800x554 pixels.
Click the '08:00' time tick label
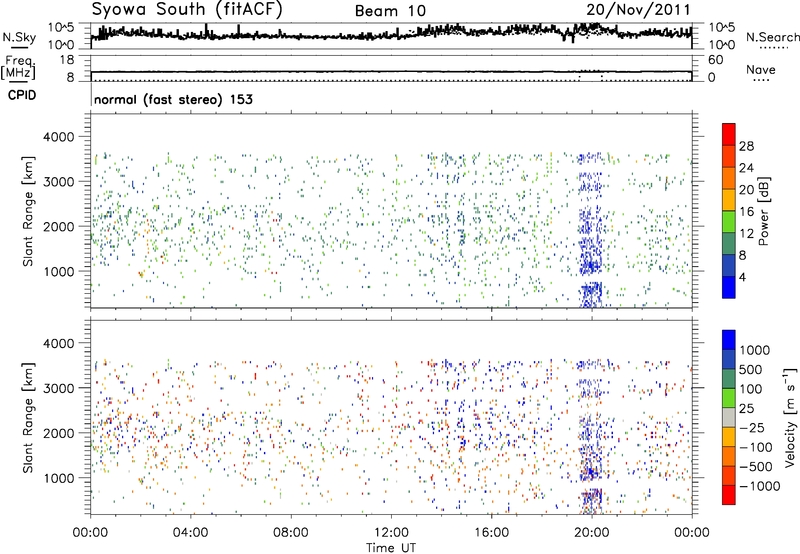point(290,533)
